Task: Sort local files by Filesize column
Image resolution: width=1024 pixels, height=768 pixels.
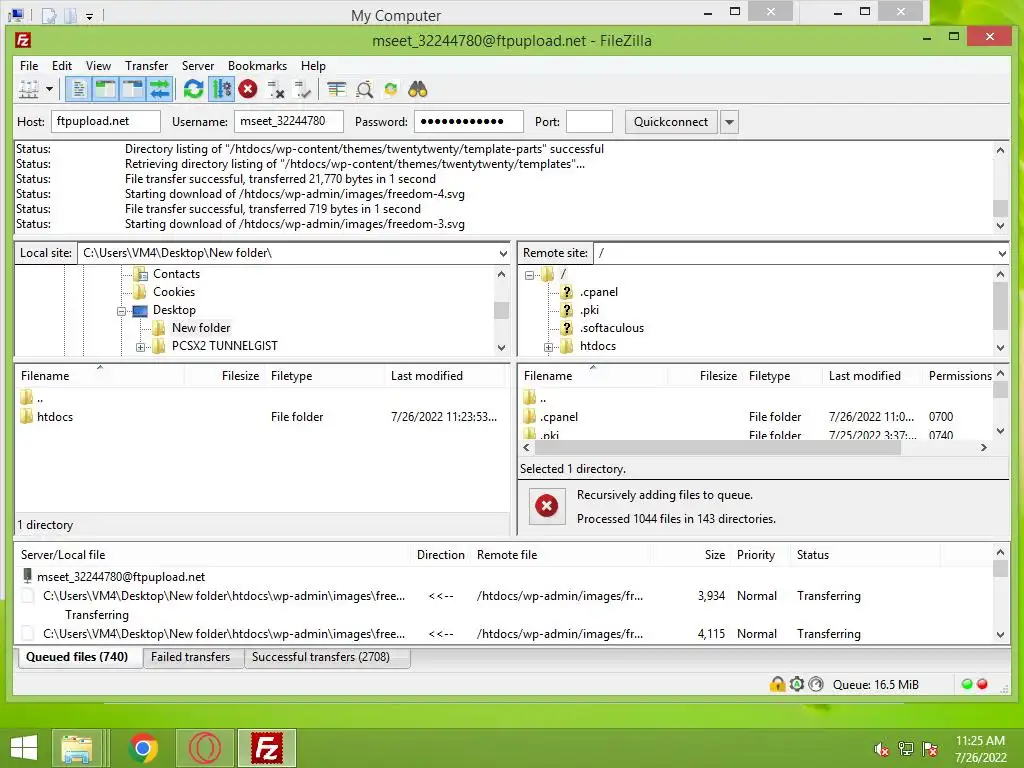Action: tap(240, 376)
